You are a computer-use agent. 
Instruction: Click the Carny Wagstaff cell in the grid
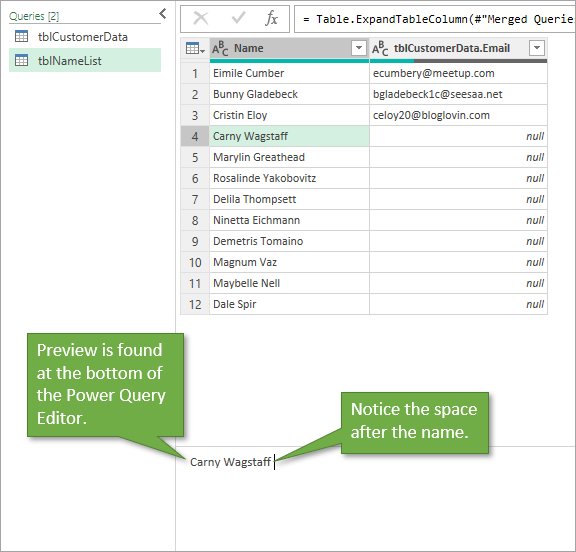point(289,136)
